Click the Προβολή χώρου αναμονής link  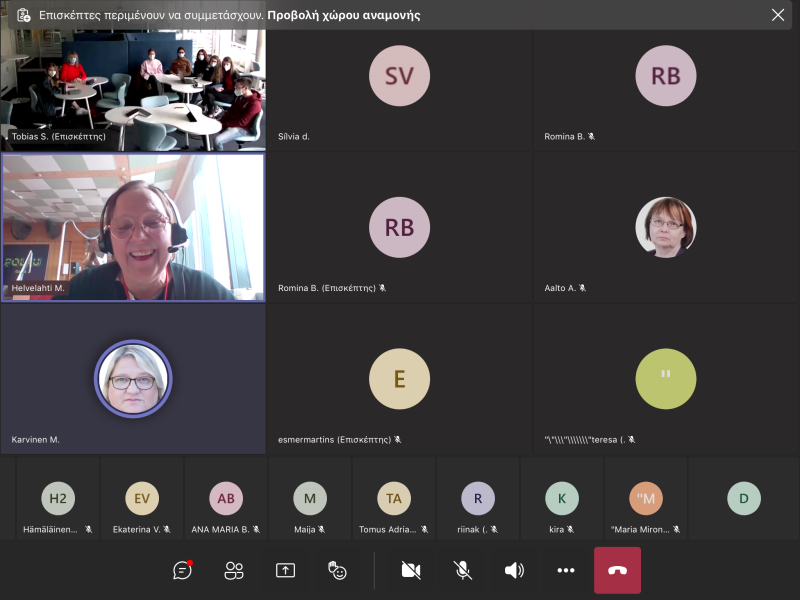(343, 15)
